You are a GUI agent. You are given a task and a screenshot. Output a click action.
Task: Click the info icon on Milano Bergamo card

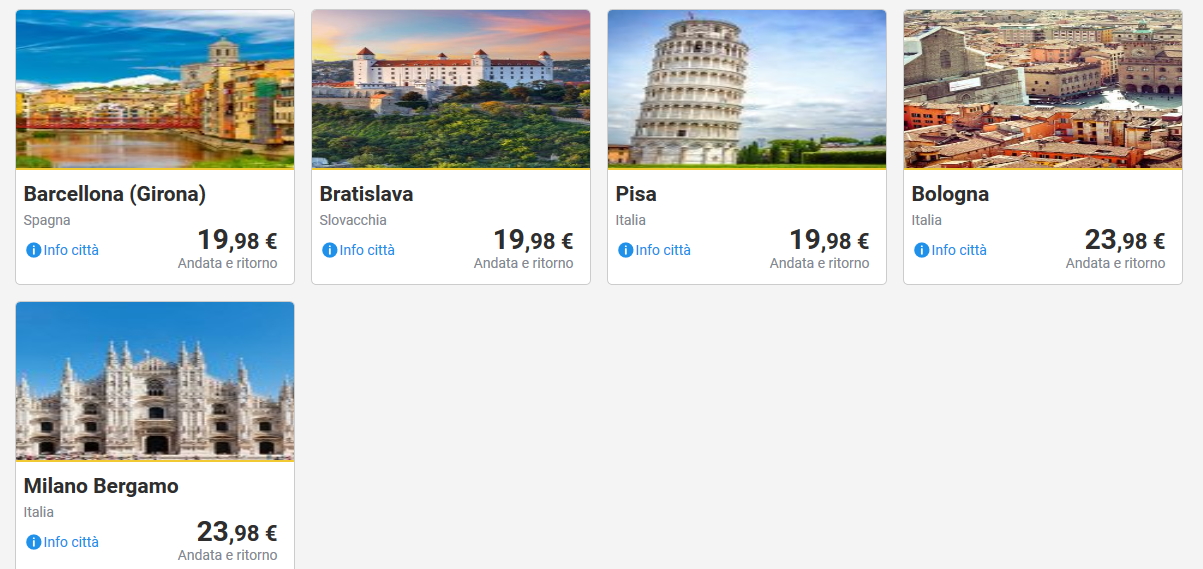[34, 542]
